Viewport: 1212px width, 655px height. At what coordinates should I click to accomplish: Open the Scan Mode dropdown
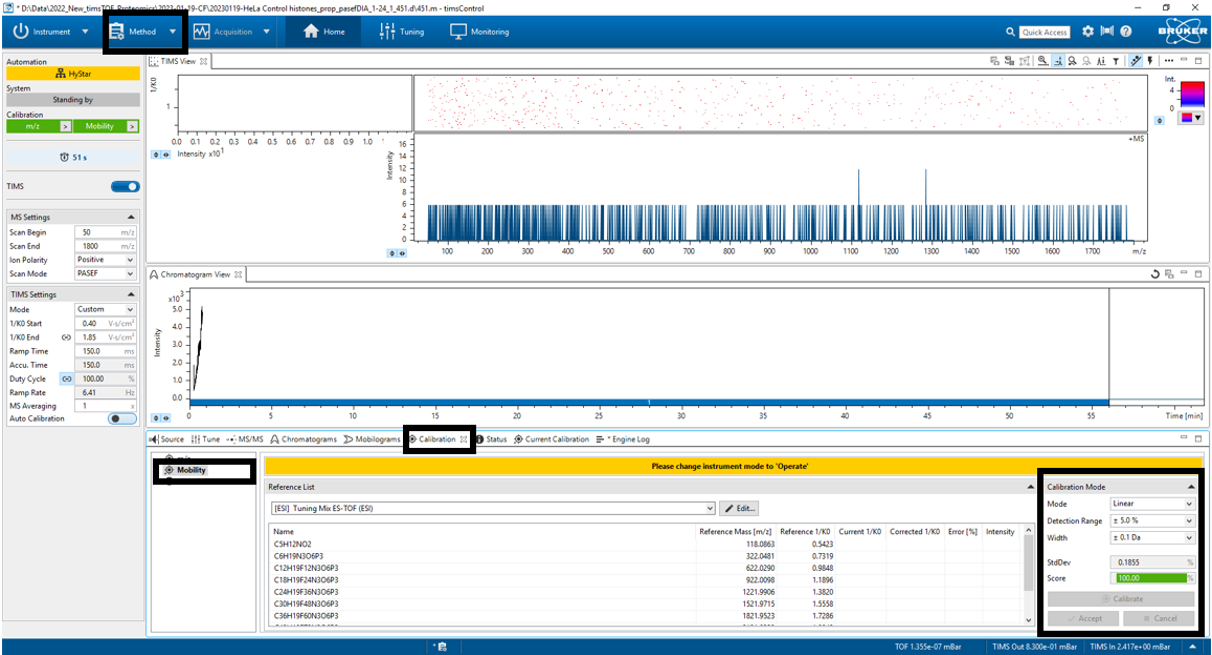pos(105,274)
